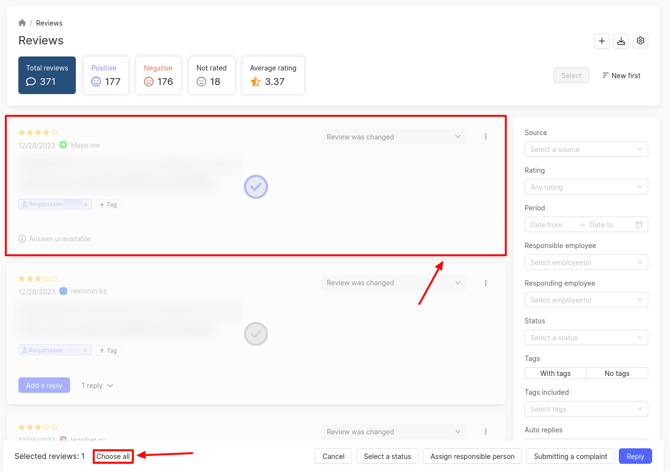This screenshot has width=670, height=471.
Task: Filter by Positive reviews card
Action: coord(105,76)
